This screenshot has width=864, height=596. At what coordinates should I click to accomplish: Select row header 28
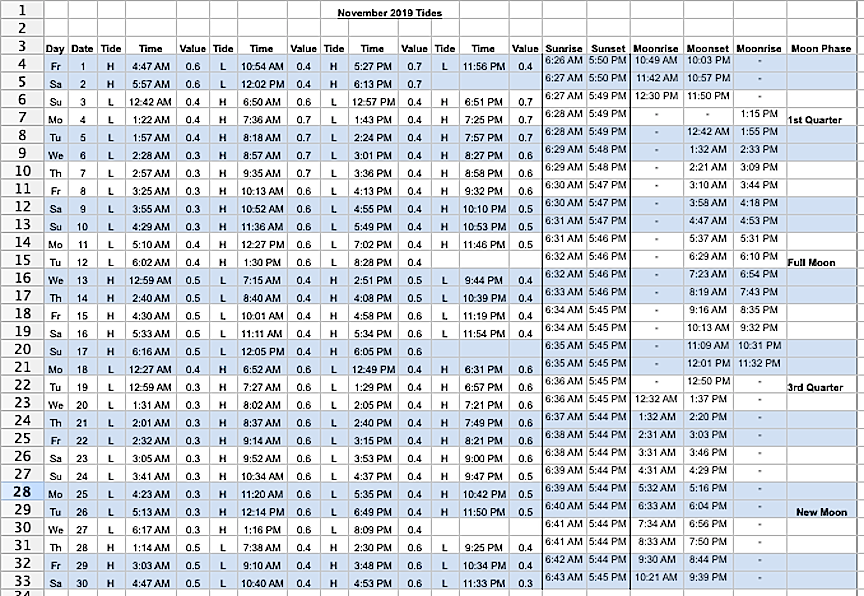coord(20,493)
